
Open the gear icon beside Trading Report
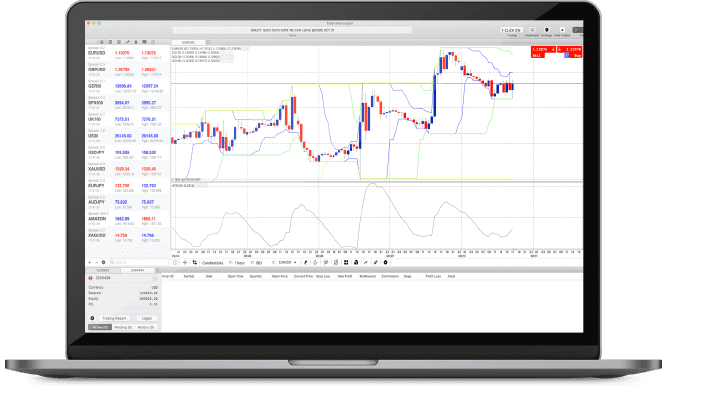tap(92, 318)
